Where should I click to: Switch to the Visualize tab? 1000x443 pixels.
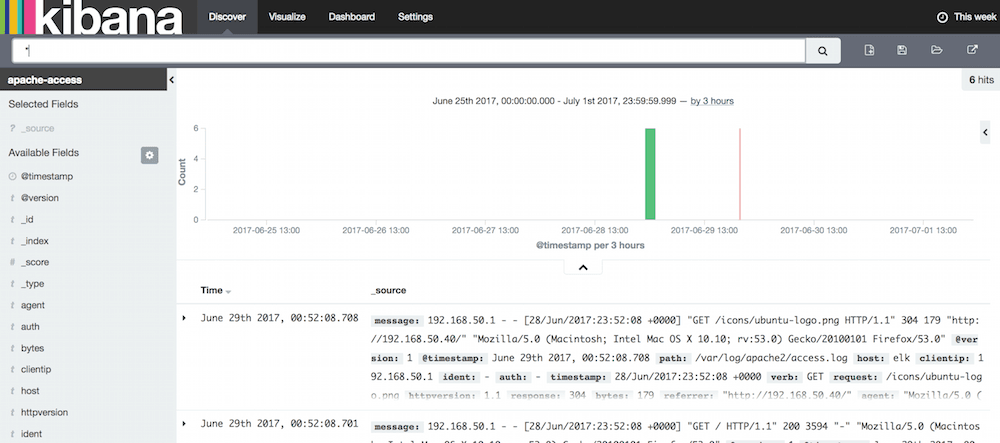pyautogui.click(x=287, y=17)
